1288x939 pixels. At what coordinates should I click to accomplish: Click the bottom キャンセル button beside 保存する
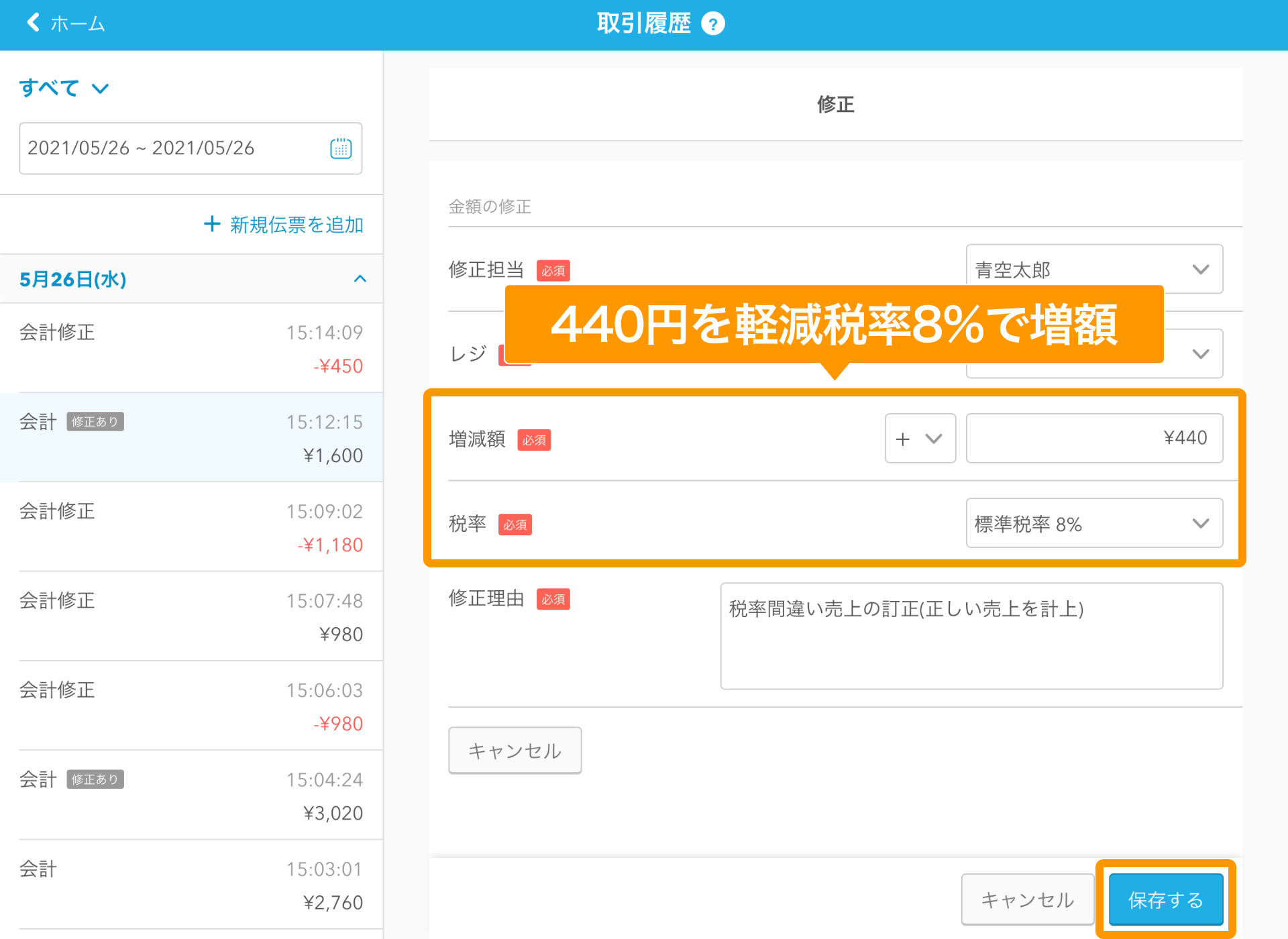pyautogui.click(x=1027, y=899)
